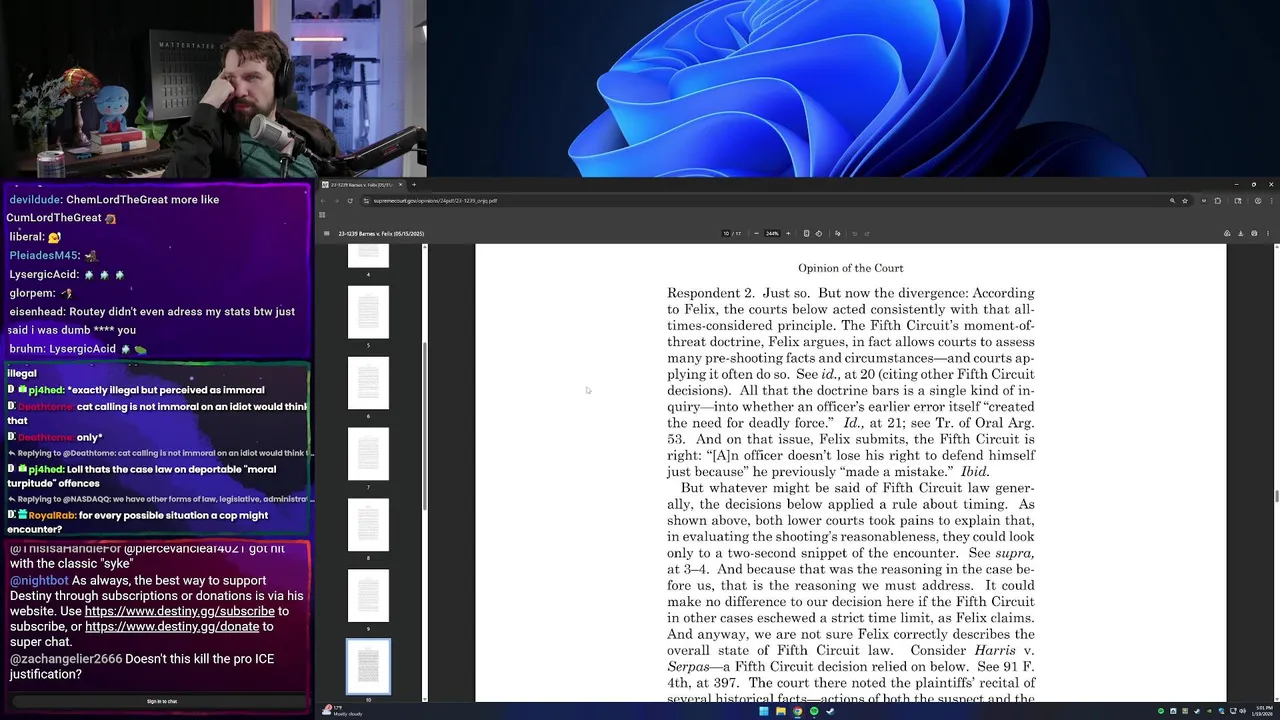The width and height of the screenshot is (1280, 720).
Task: Go forward in browser history
Action: coord(337,201)
